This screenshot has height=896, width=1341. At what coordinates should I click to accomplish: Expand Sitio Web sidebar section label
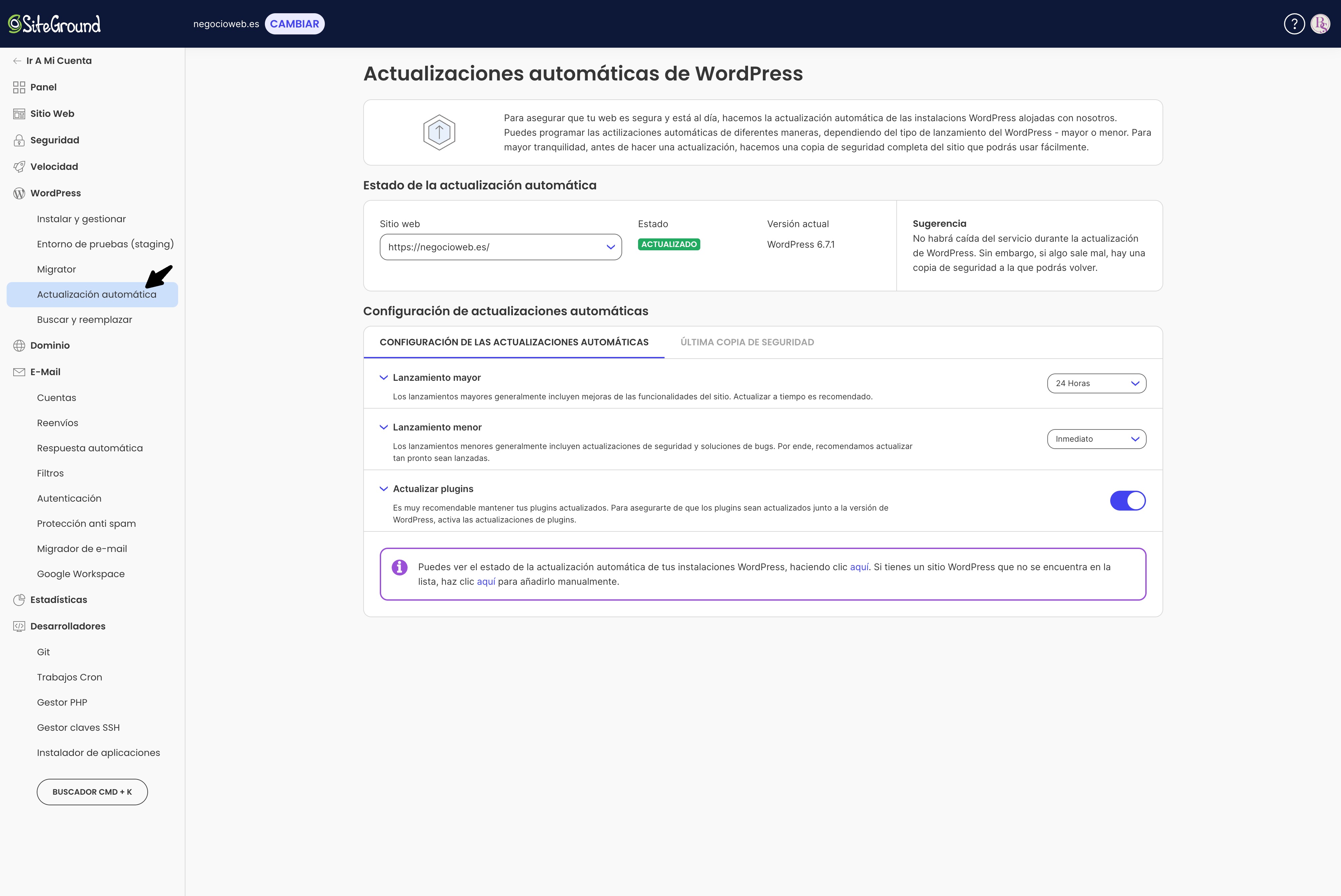click(53, 114)
